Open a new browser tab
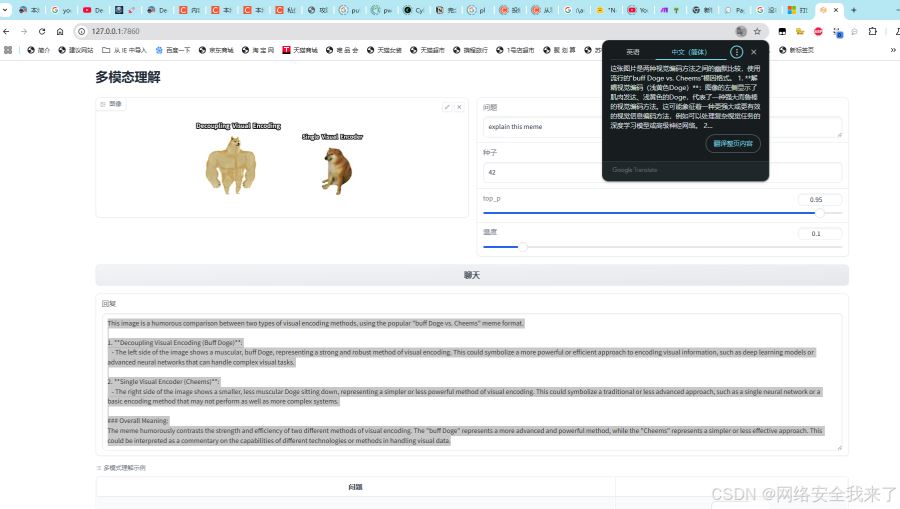The height and width of the screenshot is (509, 900). click(x=854, y=10)
